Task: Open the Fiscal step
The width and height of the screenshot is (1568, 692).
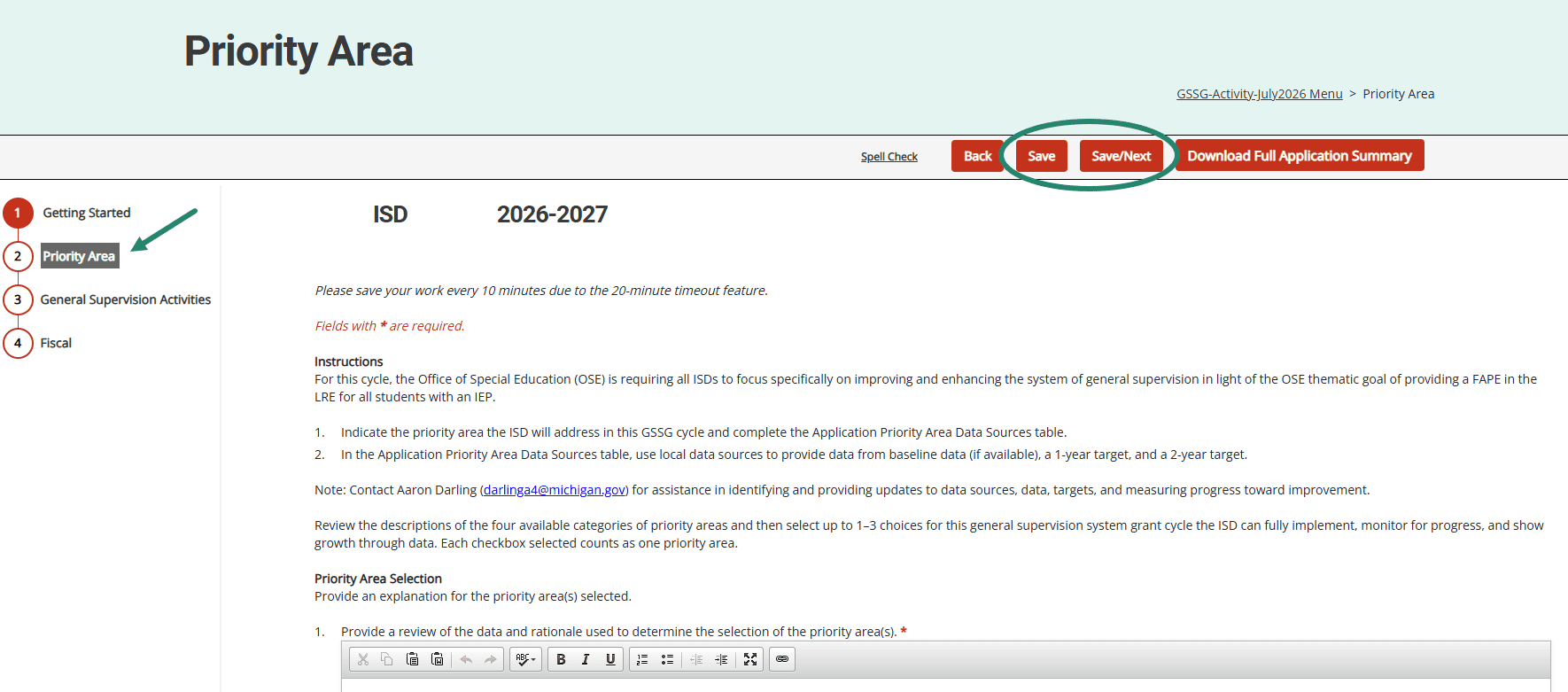Action: pos(56,343)
